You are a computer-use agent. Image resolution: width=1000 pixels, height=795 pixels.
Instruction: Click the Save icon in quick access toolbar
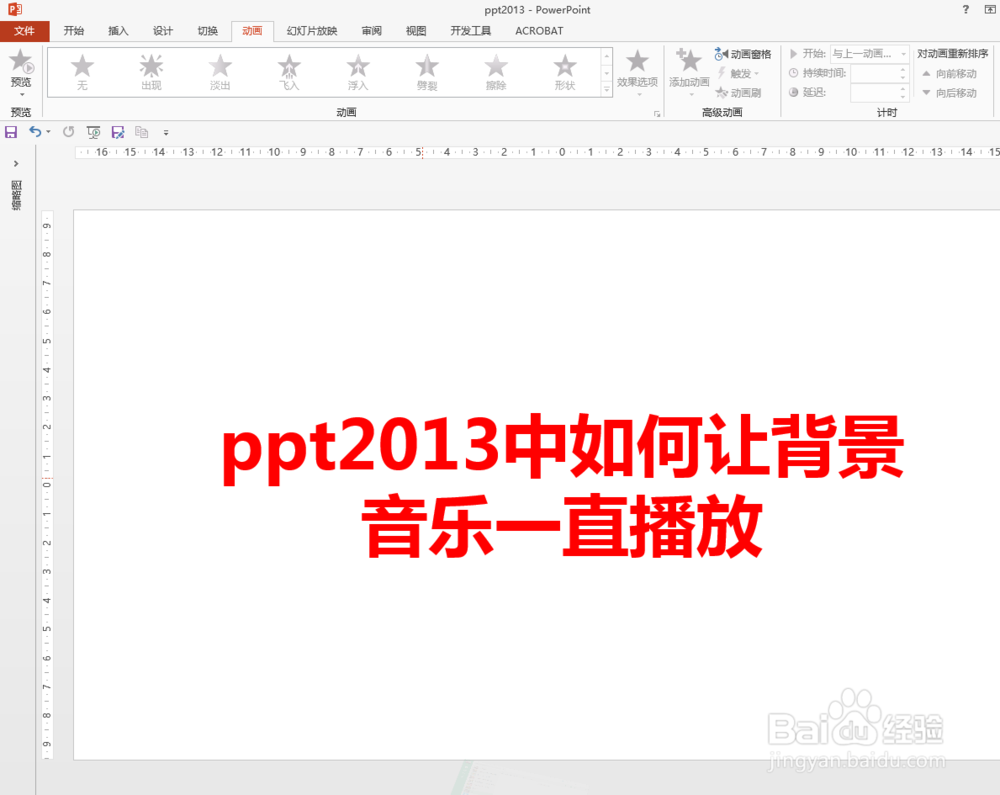click(x=11, y=132)
